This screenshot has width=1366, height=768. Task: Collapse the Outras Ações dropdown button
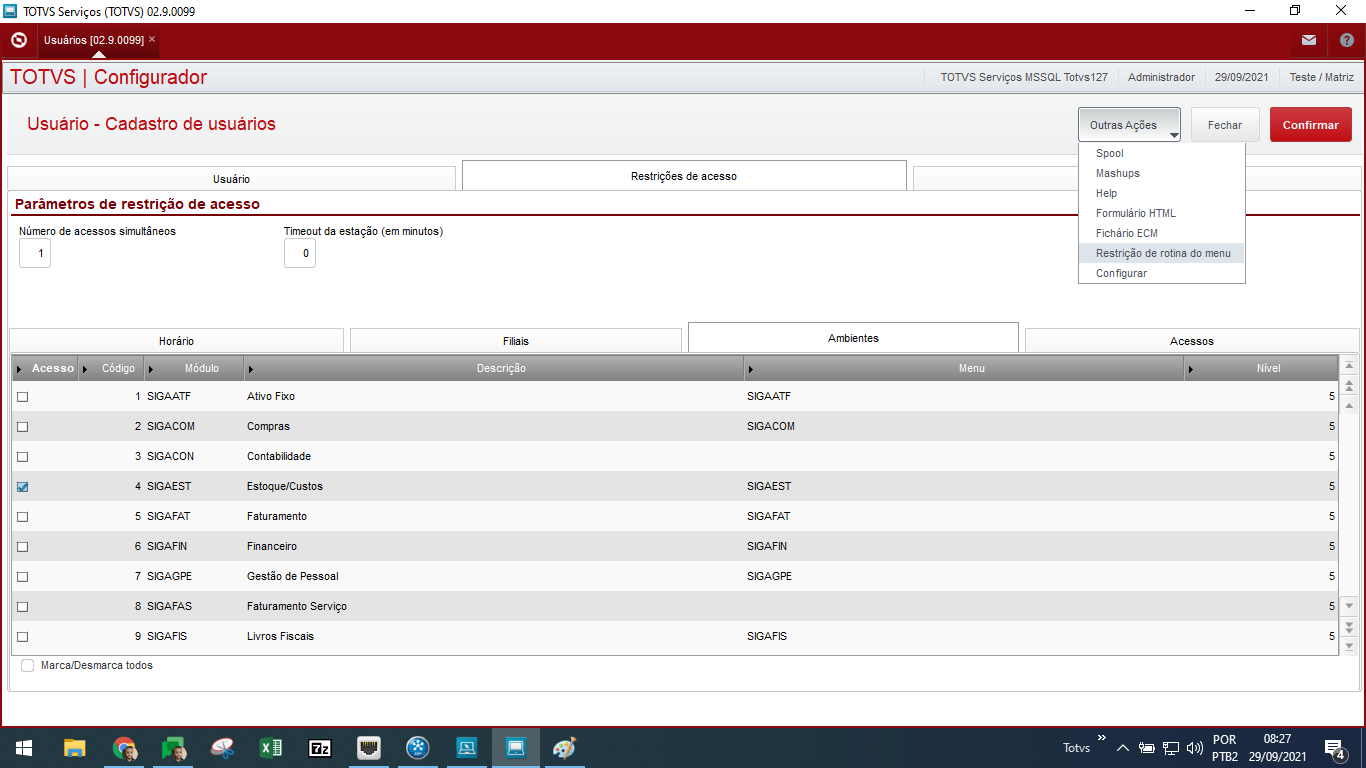1129,125
